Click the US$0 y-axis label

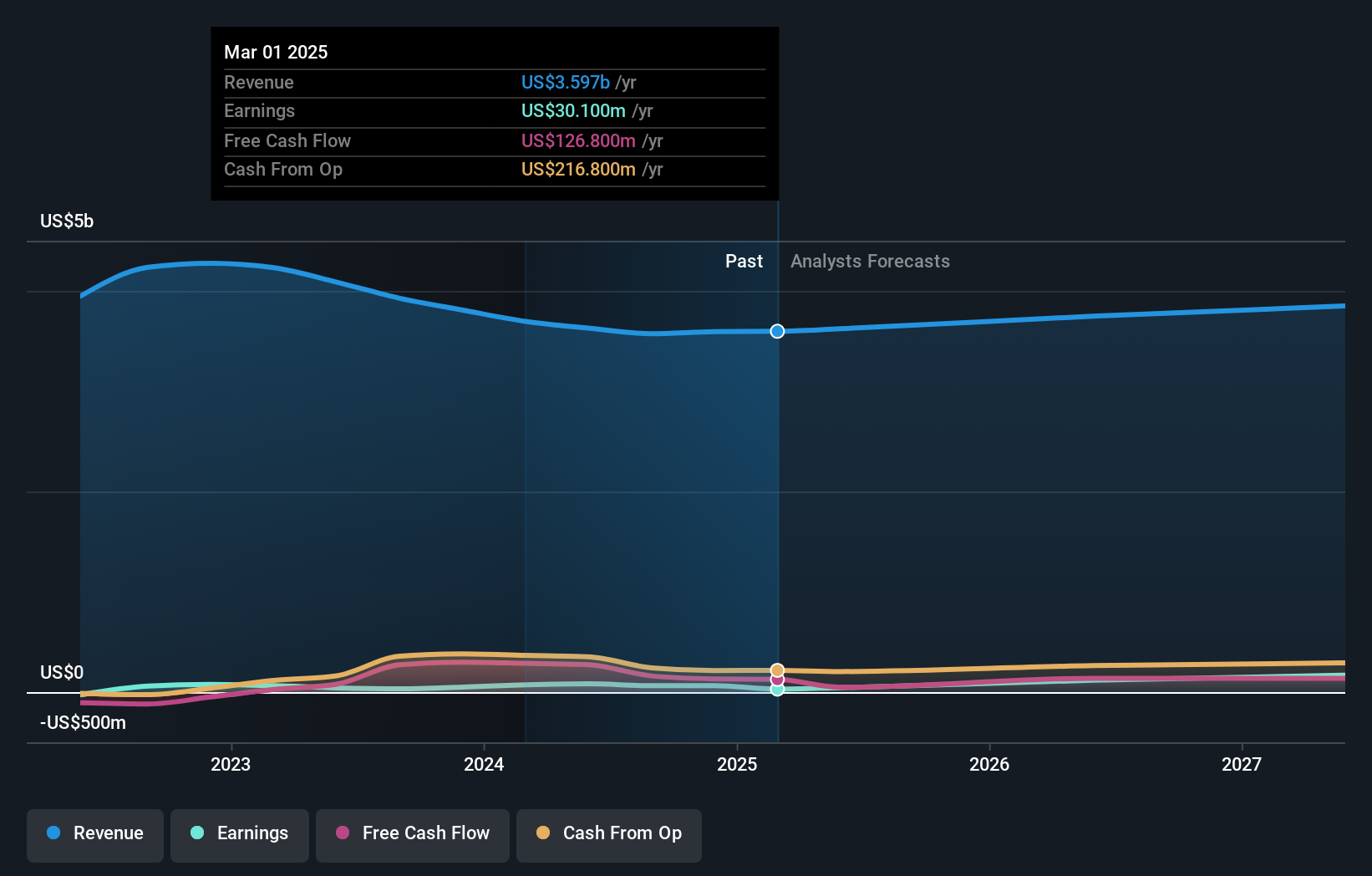coord(62,672)
